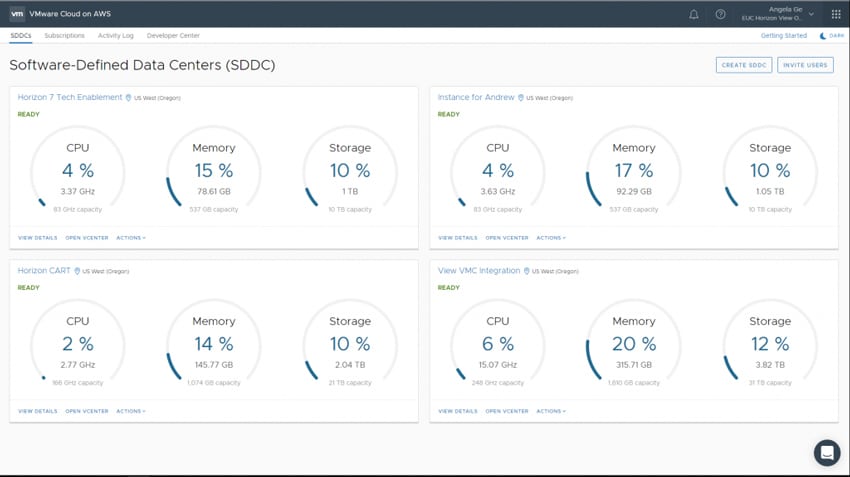Click the VMware vm logo icon

point(17,14)
